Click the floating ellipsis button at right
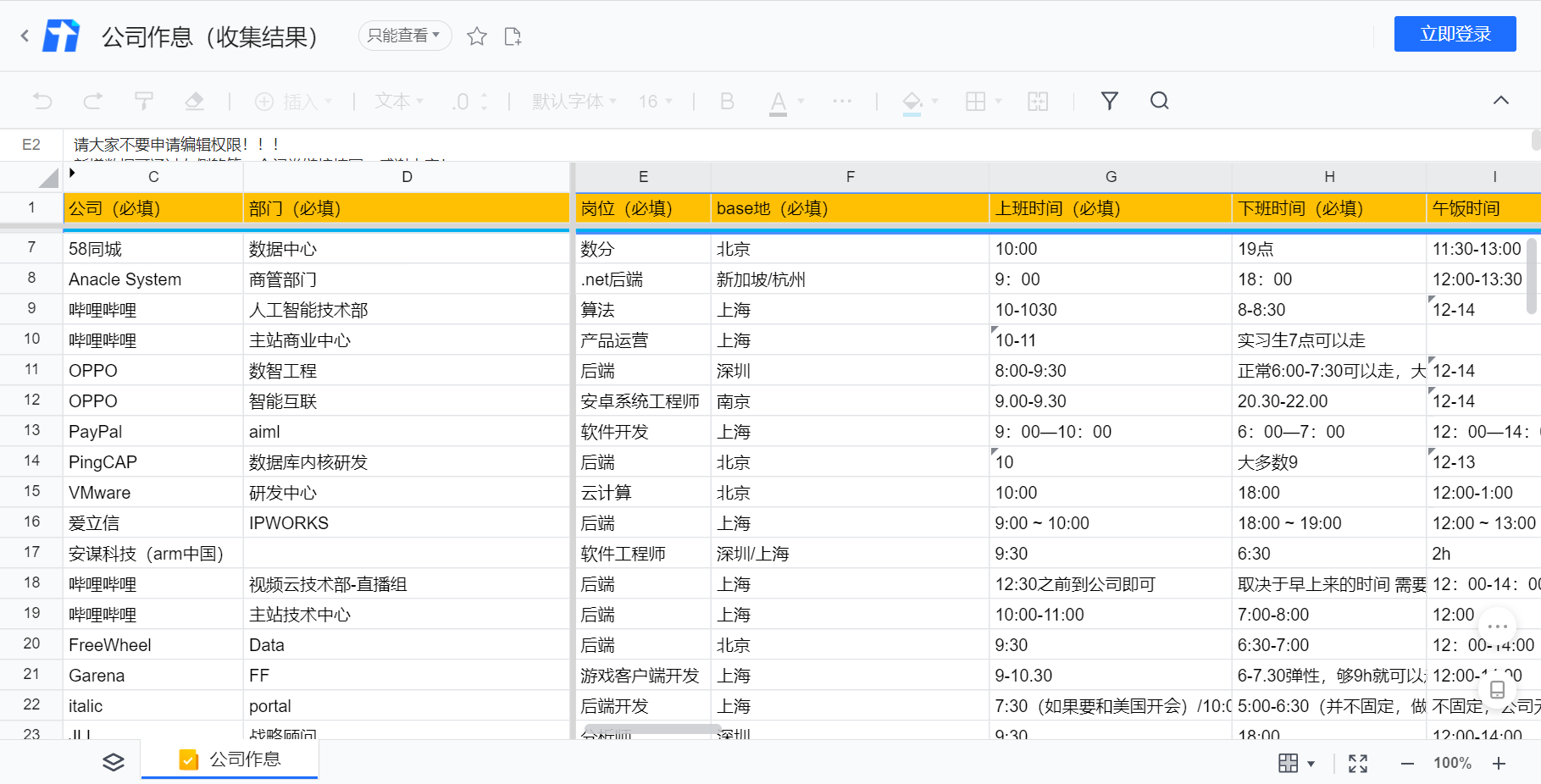The width and height of the screenshot is (1541, 784). click(1497, 627)
